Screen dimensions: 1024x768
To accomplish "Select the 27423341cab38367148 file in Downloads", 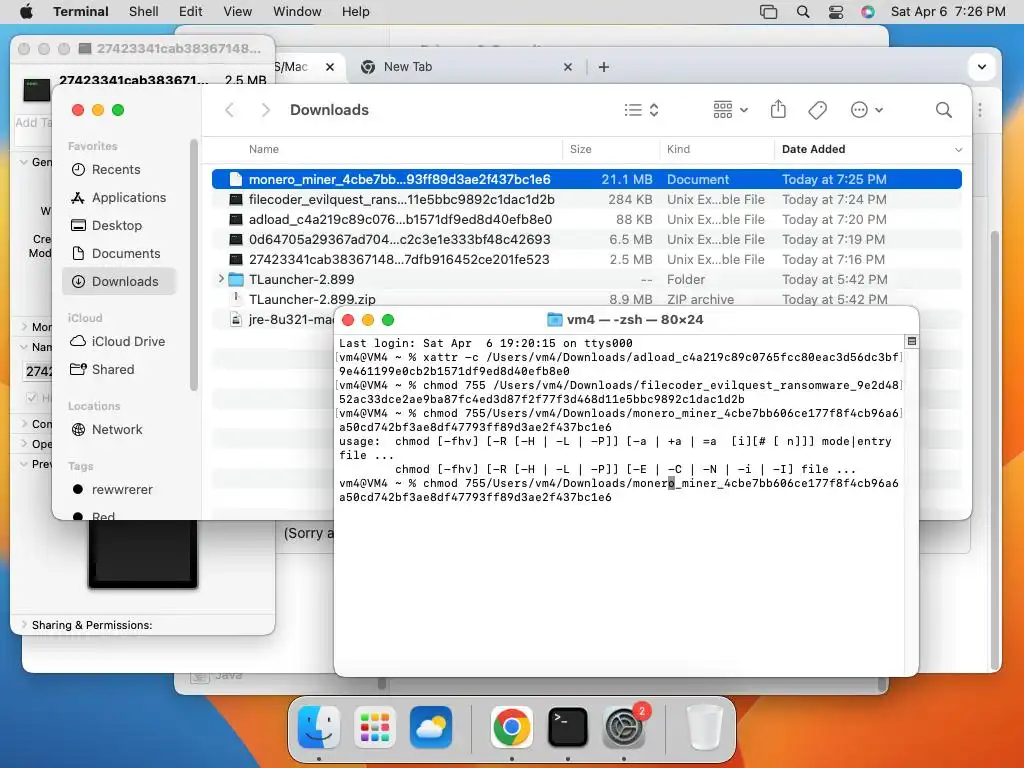I will click(x=586, y=259).
